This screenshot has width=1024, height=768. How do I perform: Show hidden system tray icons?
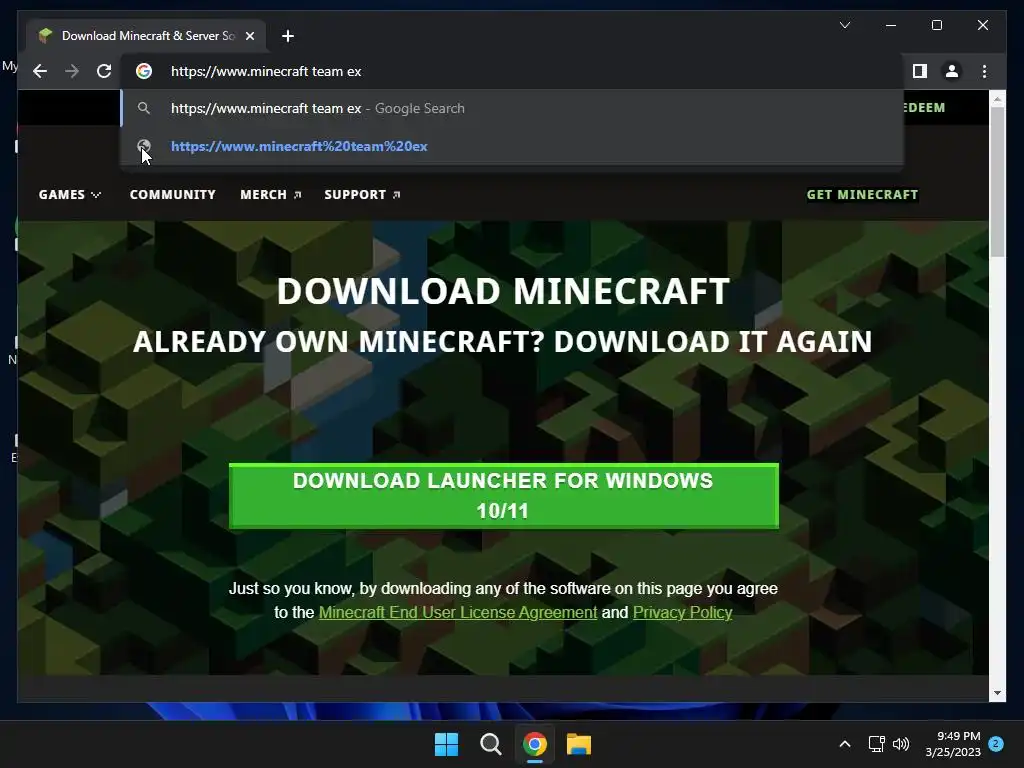coord(844,744)
